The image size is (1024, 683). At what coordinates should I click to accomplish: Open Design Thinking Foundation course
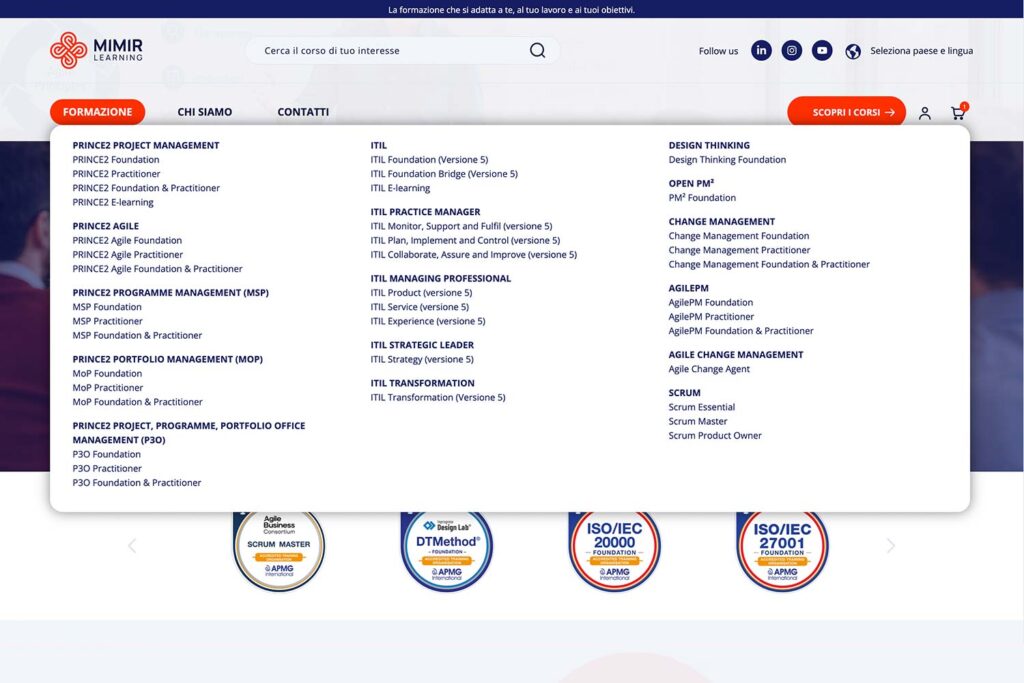click(x=727, y=159)
